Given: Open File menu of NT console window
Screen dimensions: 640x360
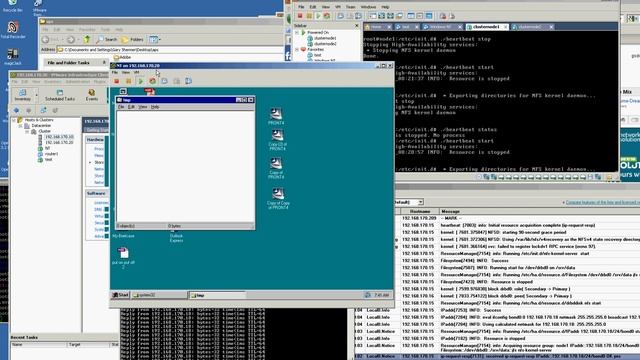Looking at the screenshot, I should pos(115,72).
